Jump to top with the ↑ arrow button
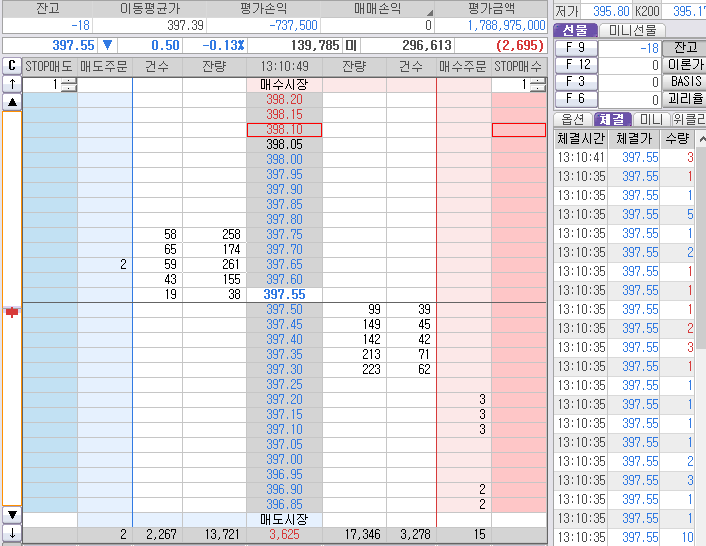Image resolution: width=706 pixels, height=546 pixels. click(x=12, y=84)
